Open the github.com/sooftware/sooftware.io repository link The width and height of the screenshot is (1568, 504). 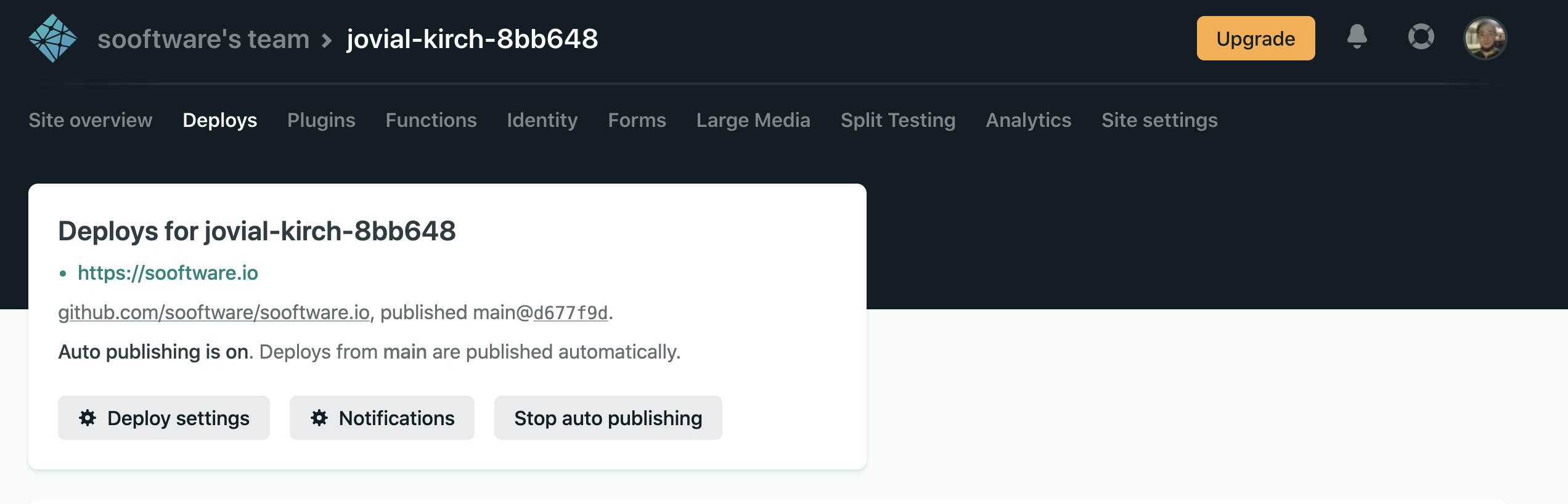(x=214, y=312)
